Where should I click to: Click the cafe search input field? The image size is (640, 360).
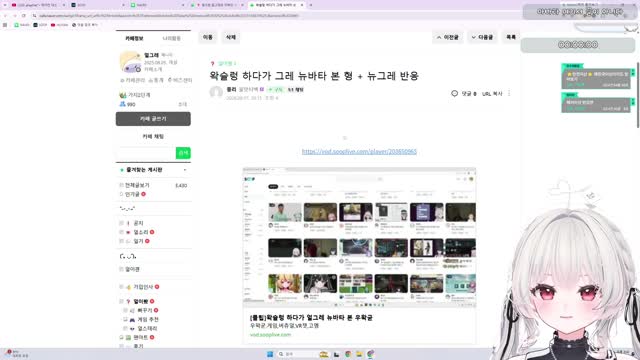click(x=146, y=153)
